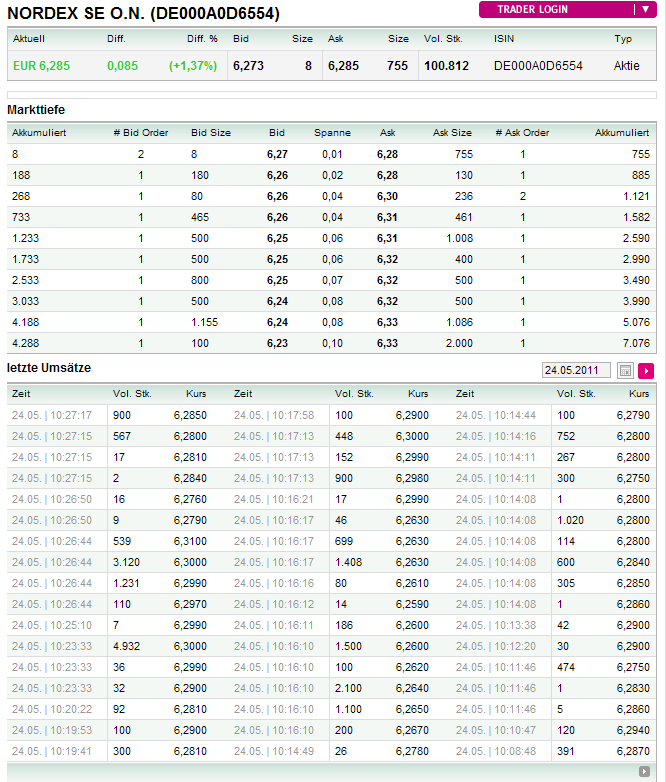Click the letzte Umsätze heading

[49, 368]
